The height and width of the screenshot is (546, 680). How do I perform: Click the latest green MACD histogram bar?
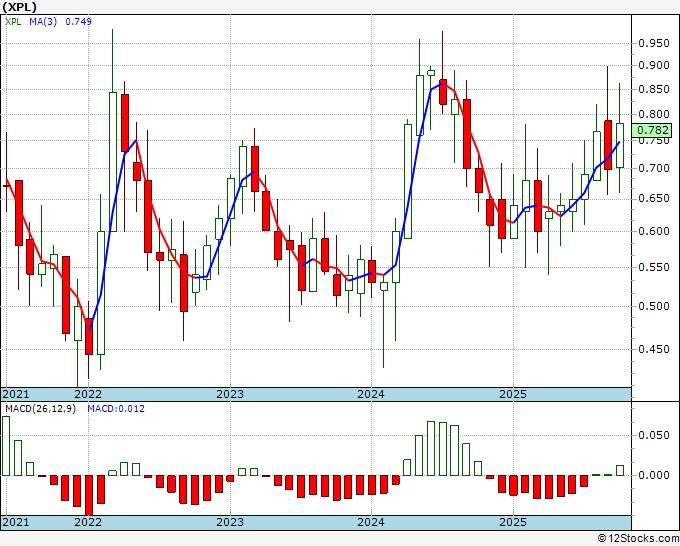[620, 471]
